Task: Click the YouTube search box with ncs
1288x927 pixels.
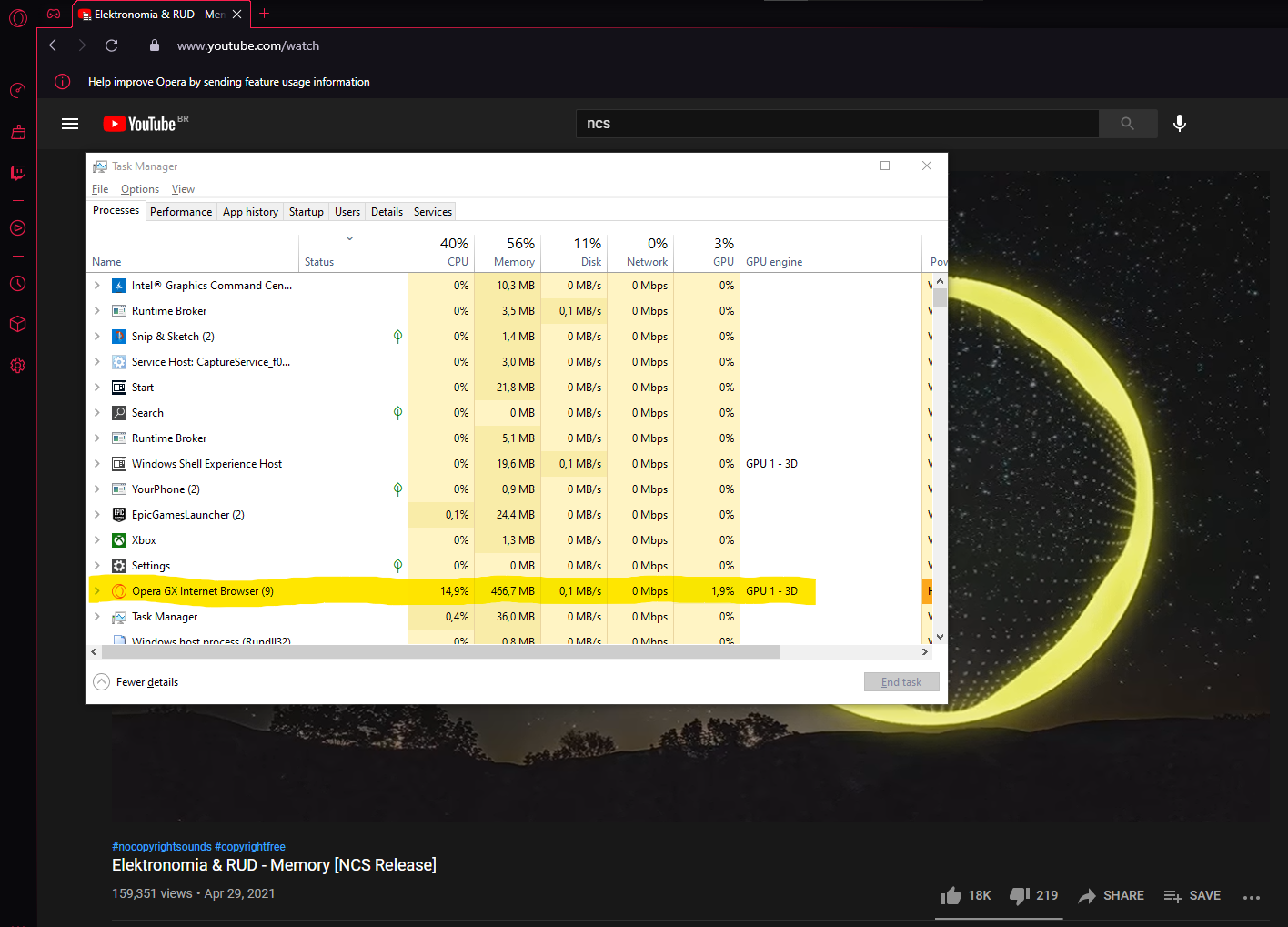Action: tap(837, 124)
